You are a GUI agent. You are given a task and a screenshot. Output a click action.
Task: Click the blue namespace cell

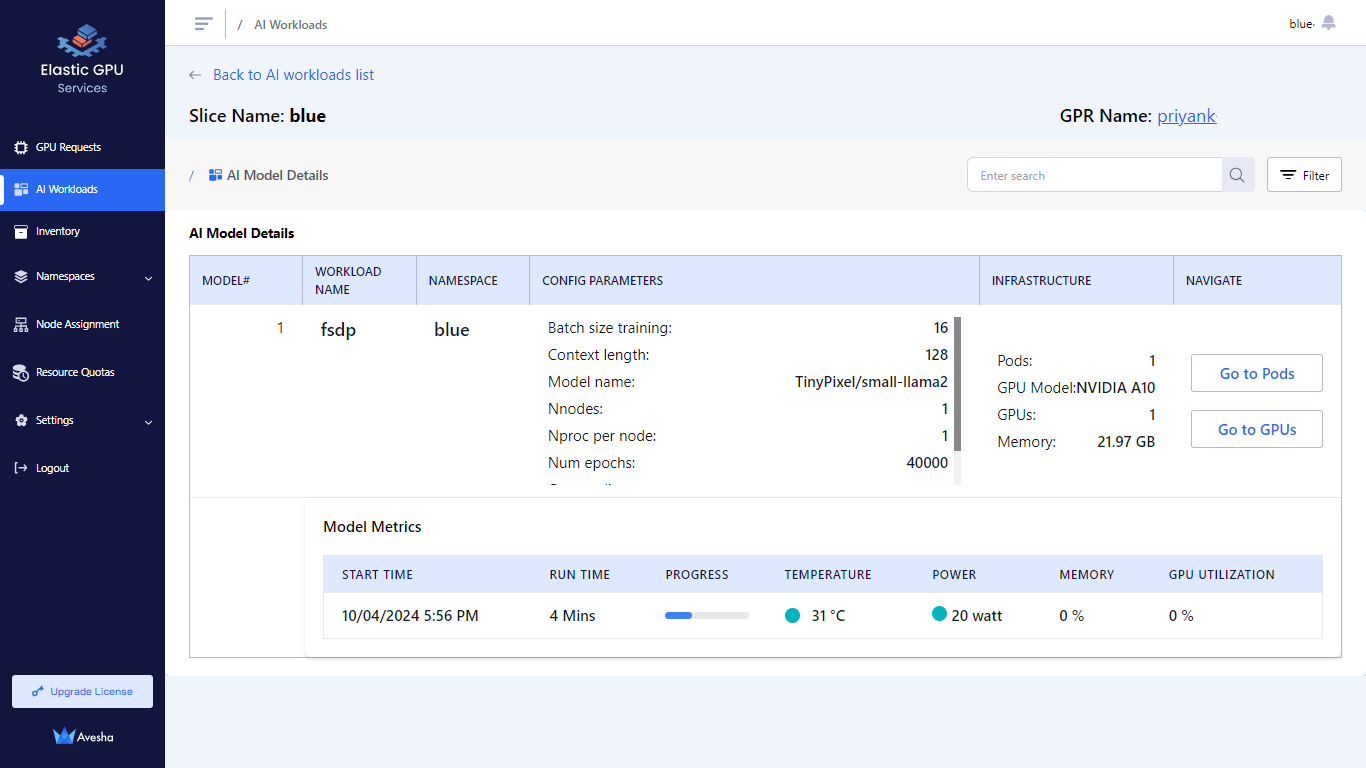click(x=452, y=330)
